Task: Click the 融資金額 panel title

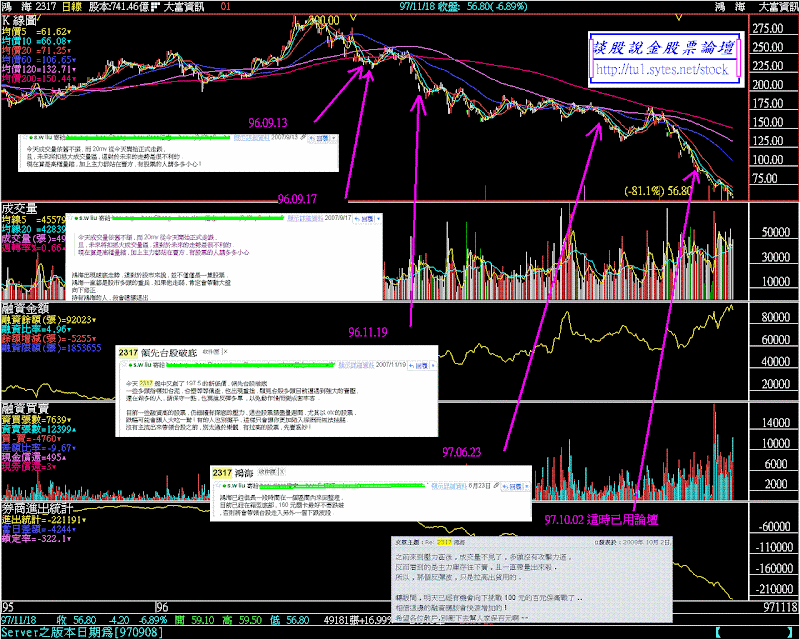Action: point(26,308)
